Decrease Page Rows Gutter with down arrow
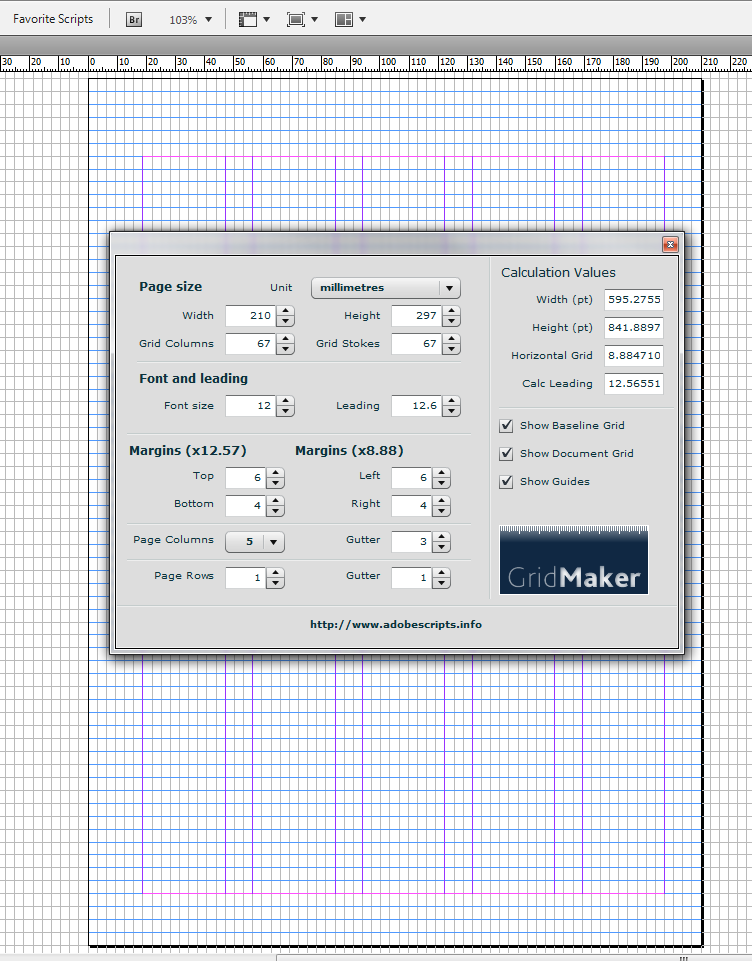Image resolution: width=752 pixels, height=961 pixels. 441,583
